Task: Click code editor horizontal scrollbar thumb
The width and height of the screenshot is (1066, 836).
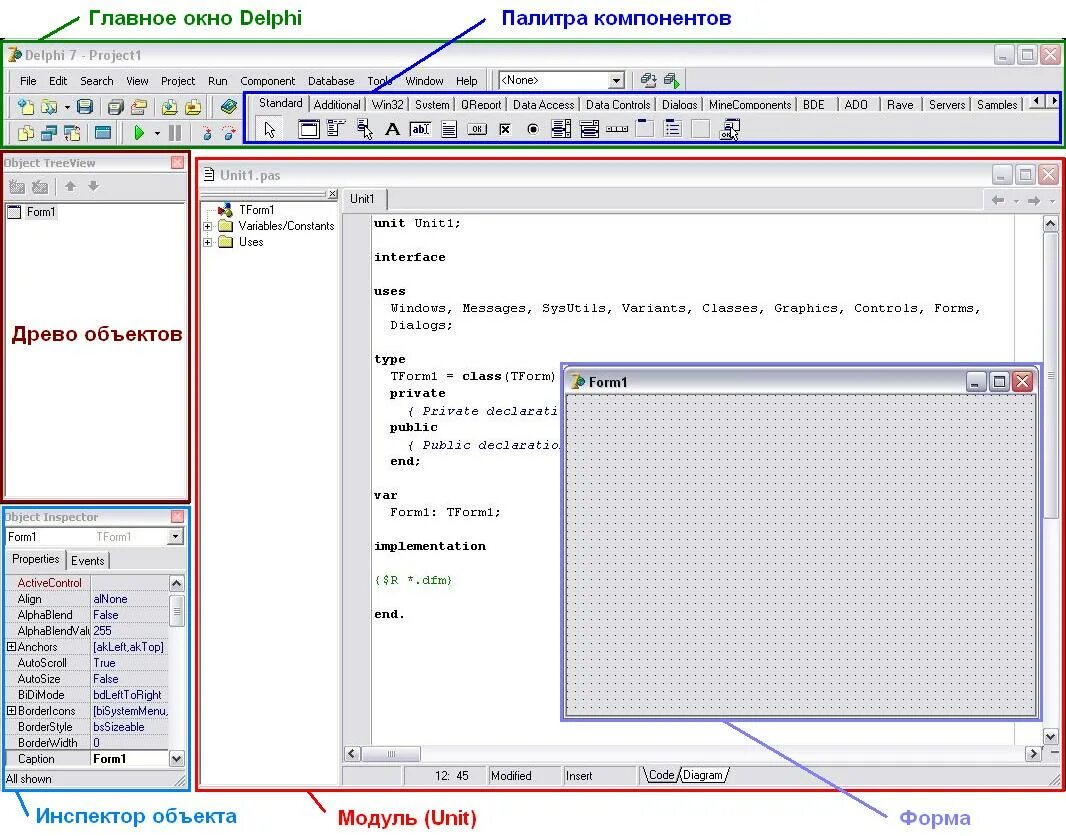Action: (x=391, y=753)
